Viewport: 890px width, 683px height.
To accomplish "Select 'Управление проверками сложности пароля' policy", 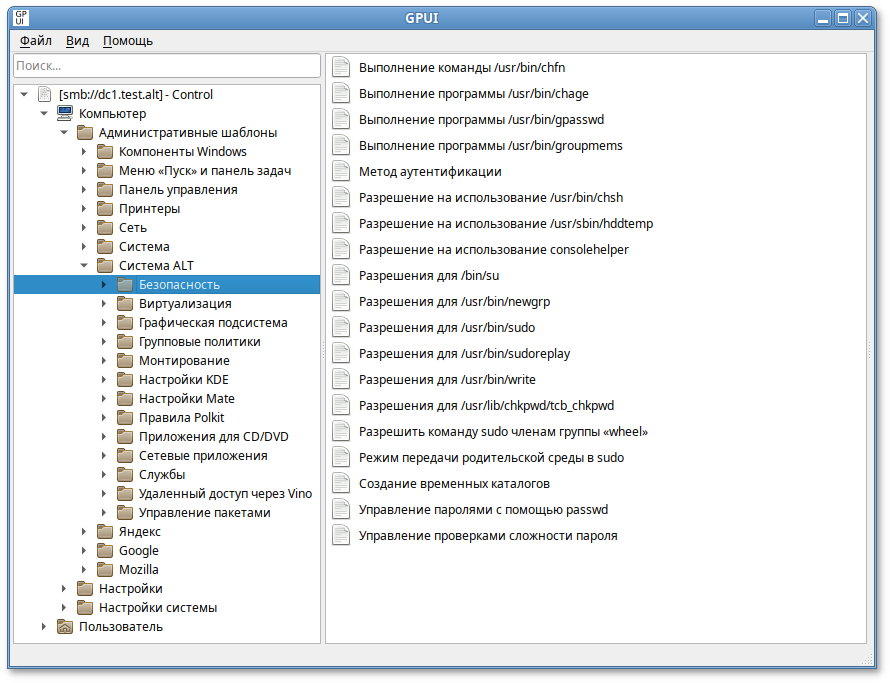I will pyautogui.click(x=488, y=535).
